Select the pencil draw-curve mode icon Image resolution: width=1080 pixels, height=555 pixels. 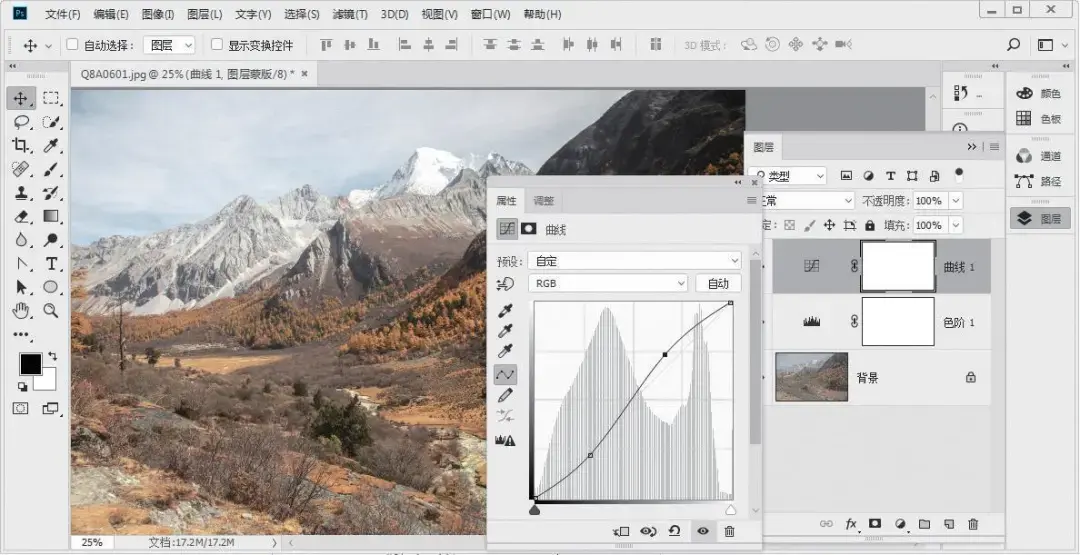coord(506,395)
